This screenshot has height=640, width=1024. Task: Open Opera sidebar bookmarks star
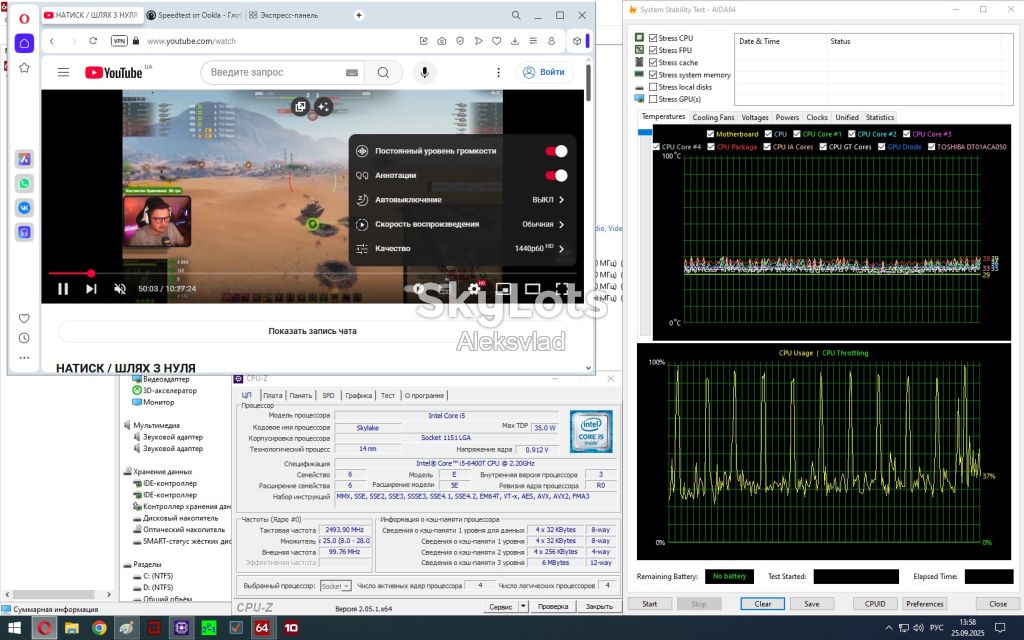tap(24, 67)
